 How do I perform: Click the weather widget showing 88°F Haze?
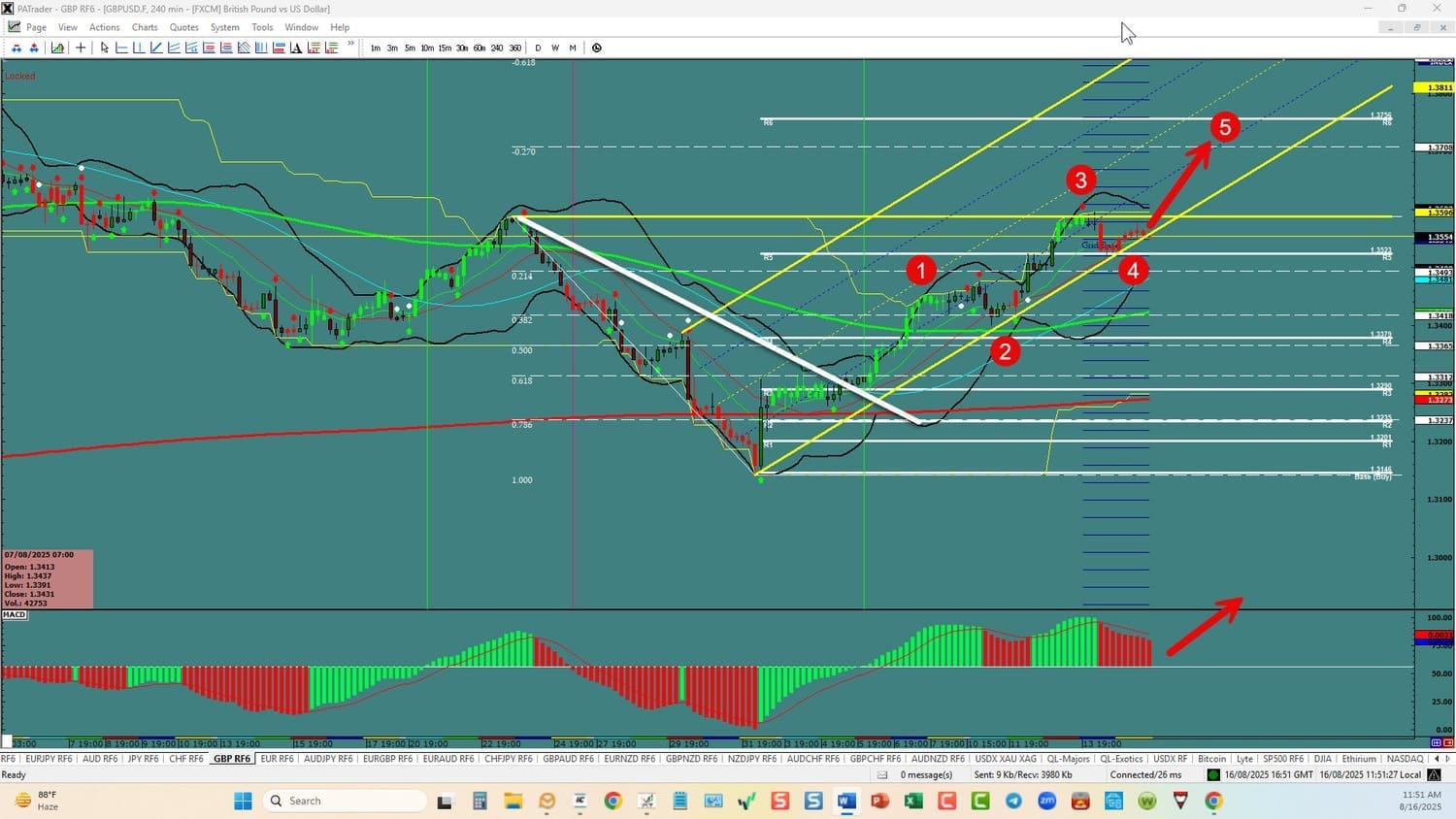click(x=37, y=801)
